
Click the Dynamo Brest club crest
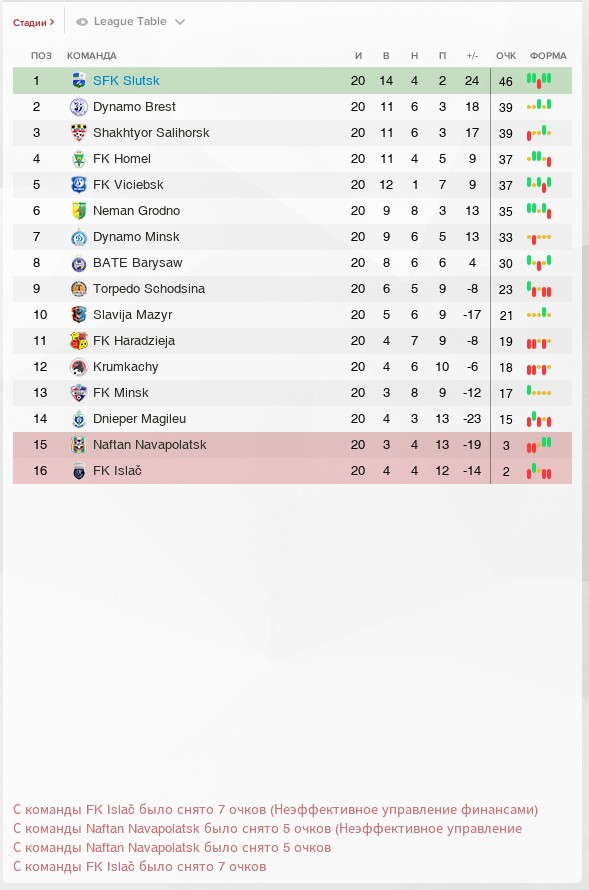[79, 107]
